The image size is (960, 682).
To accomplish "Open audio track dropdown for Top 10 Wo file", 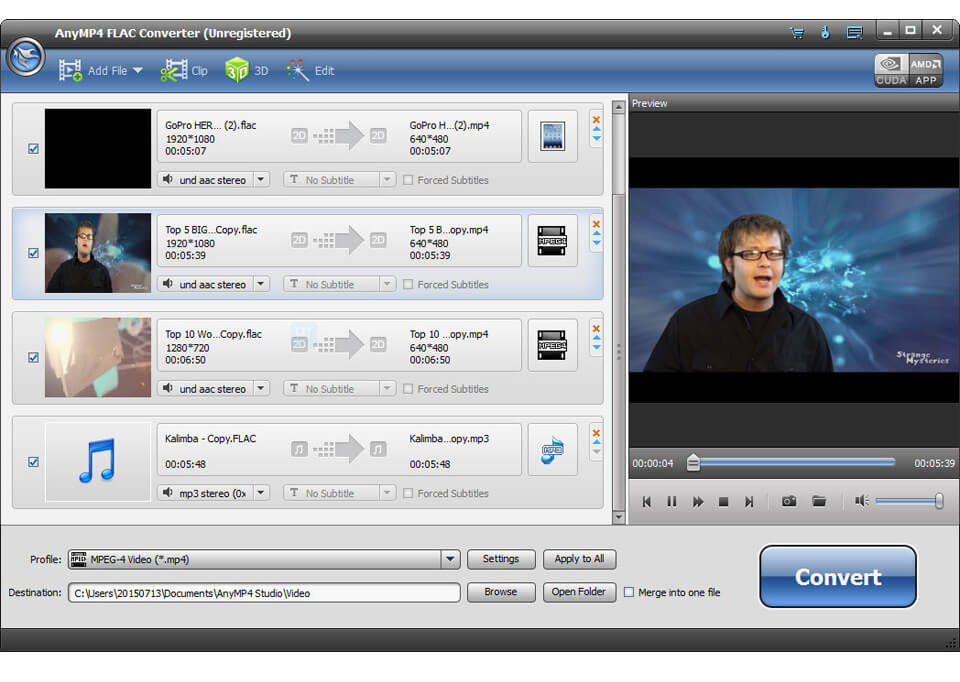I will (261, 388).
